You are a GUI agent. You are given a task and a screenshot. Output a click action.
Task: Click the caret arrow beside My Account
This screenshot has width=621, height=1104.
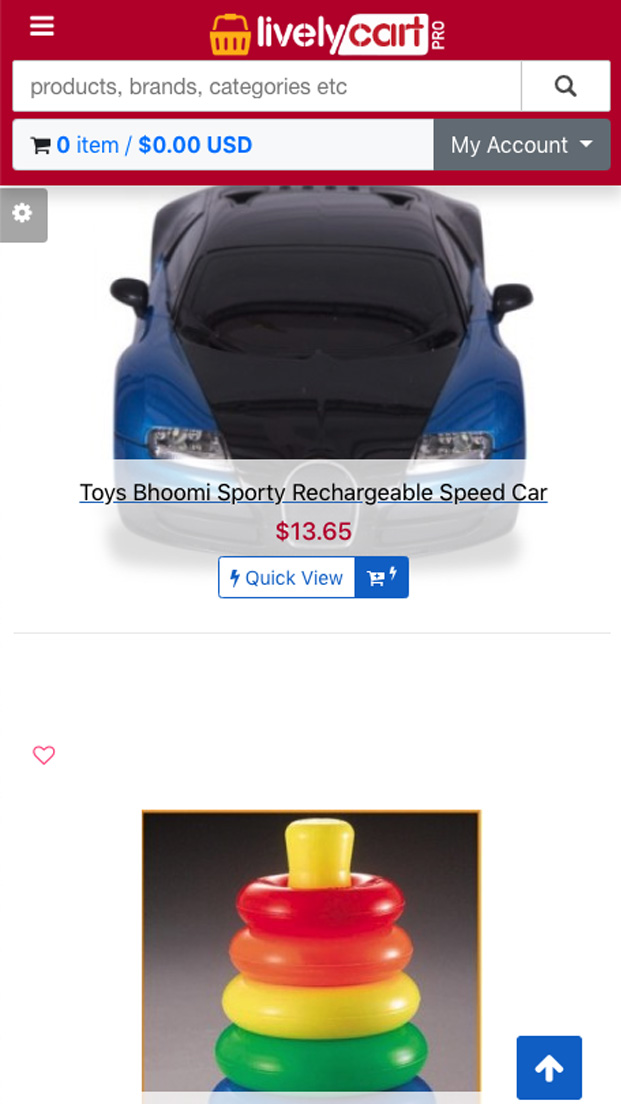click(586, 144)
